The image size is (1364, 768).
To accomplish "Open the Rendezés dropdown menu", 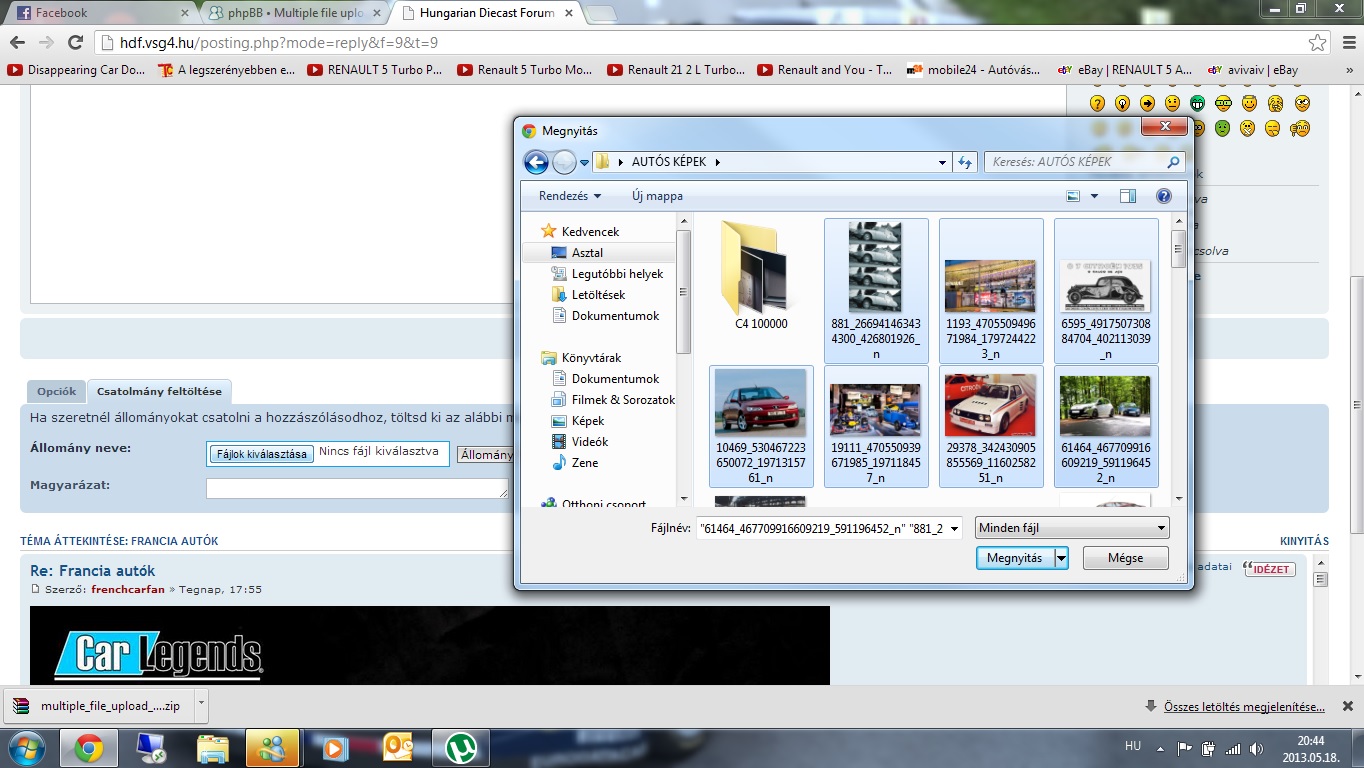I will (x=569, y=196).
